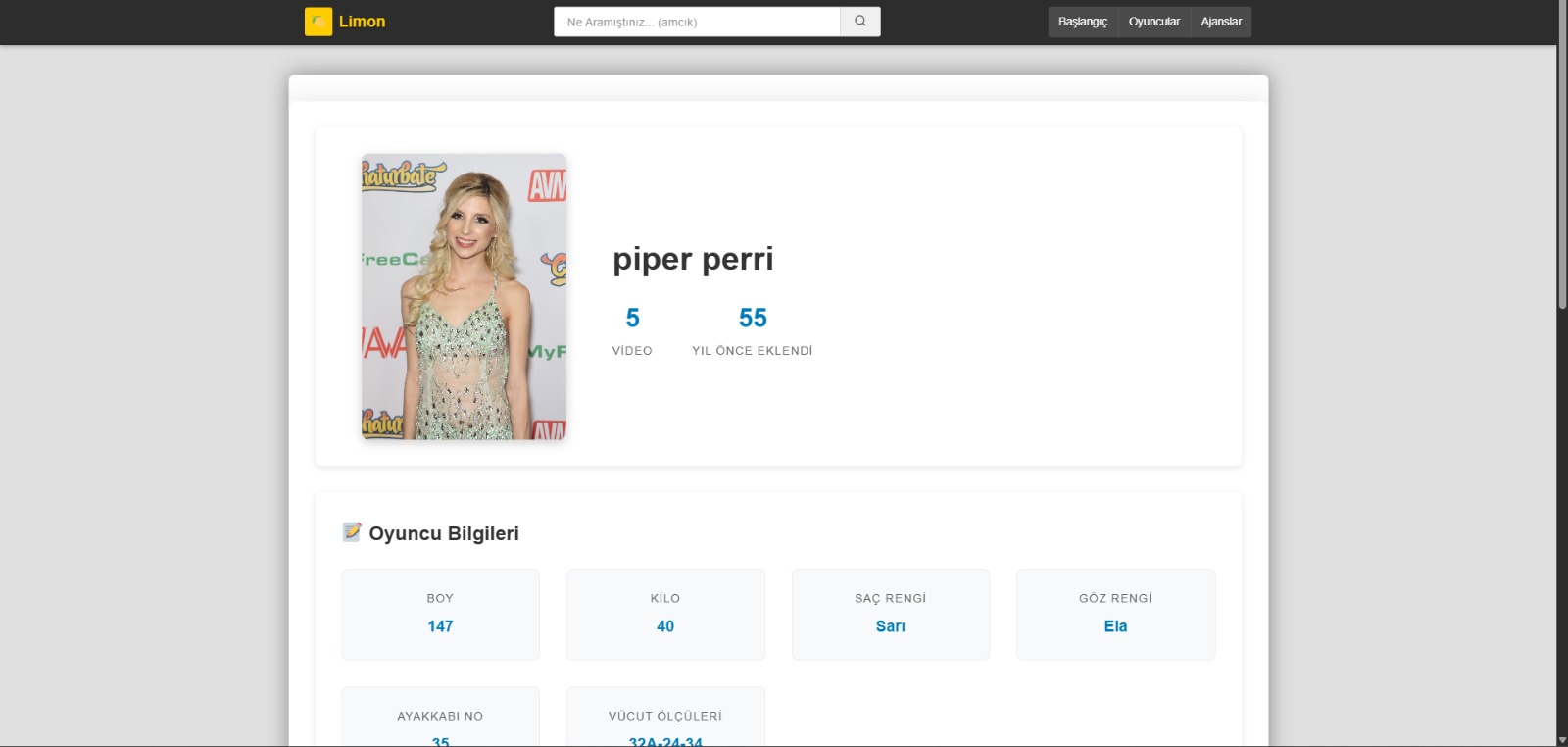Click the notepad icon beside Oyuncu Bilgileri
This screenshot has width=1568, height=747.
pyautogui.click(x=352, y=532)
